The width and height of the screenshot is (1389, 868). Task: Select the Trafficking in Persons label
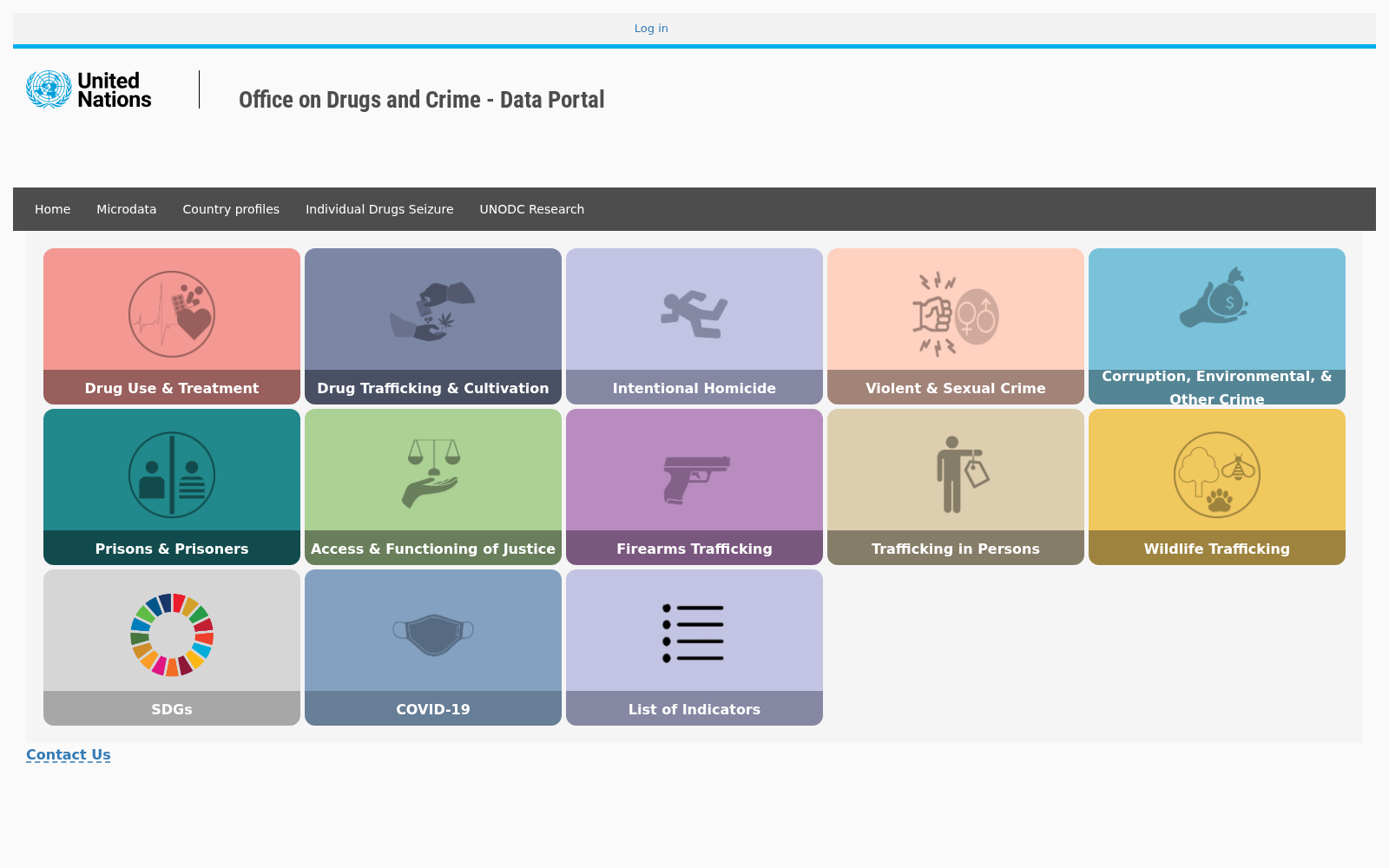pos(956,549)
